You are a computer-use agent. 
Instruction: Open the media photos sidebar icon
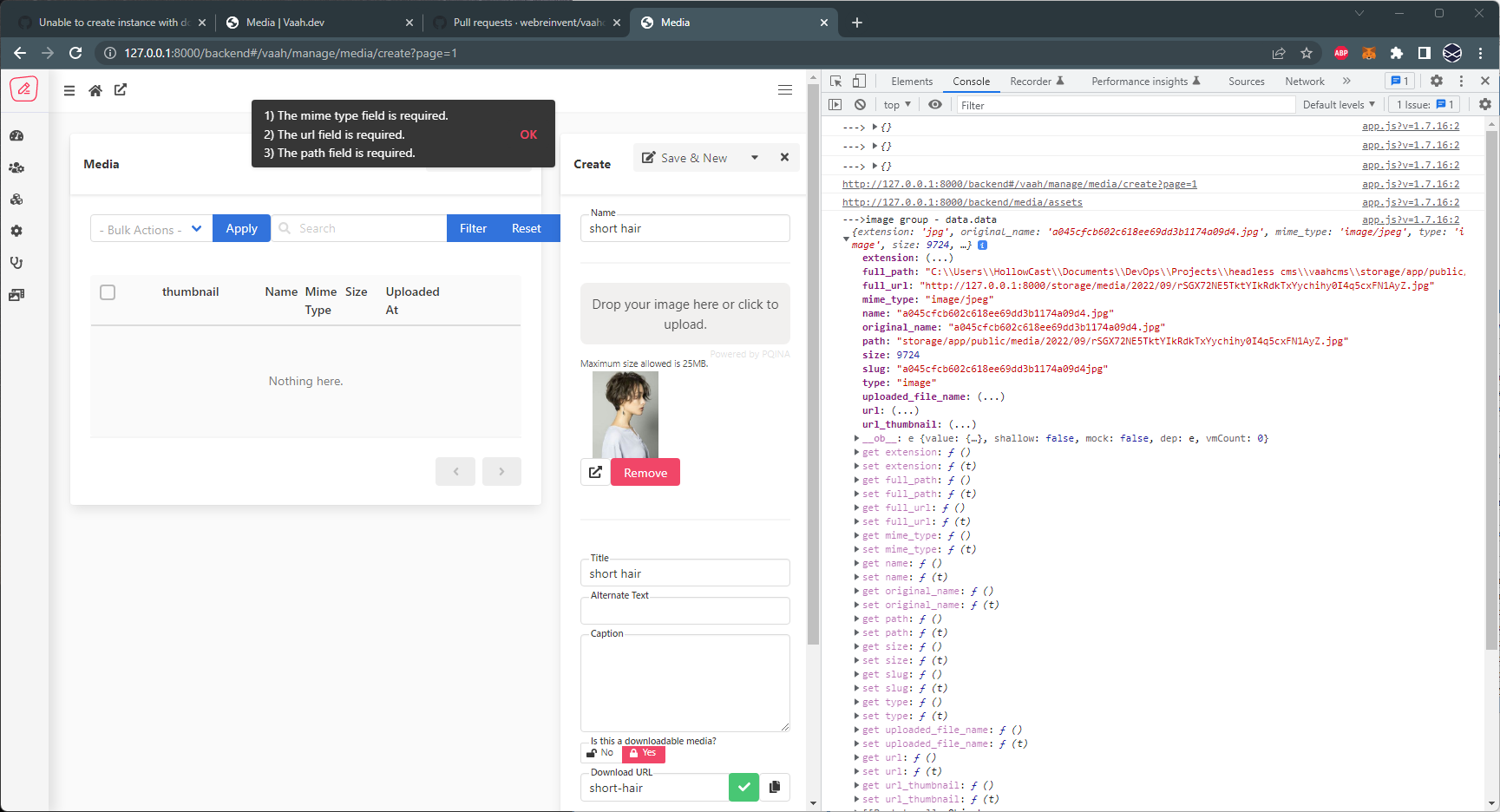pyautogui.click(x=16, y=295)
